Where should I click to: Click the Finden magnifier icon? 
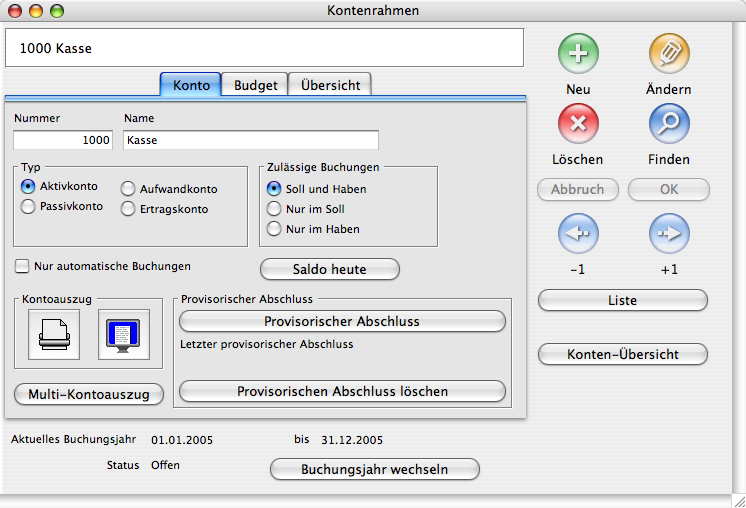coord(668,125)
